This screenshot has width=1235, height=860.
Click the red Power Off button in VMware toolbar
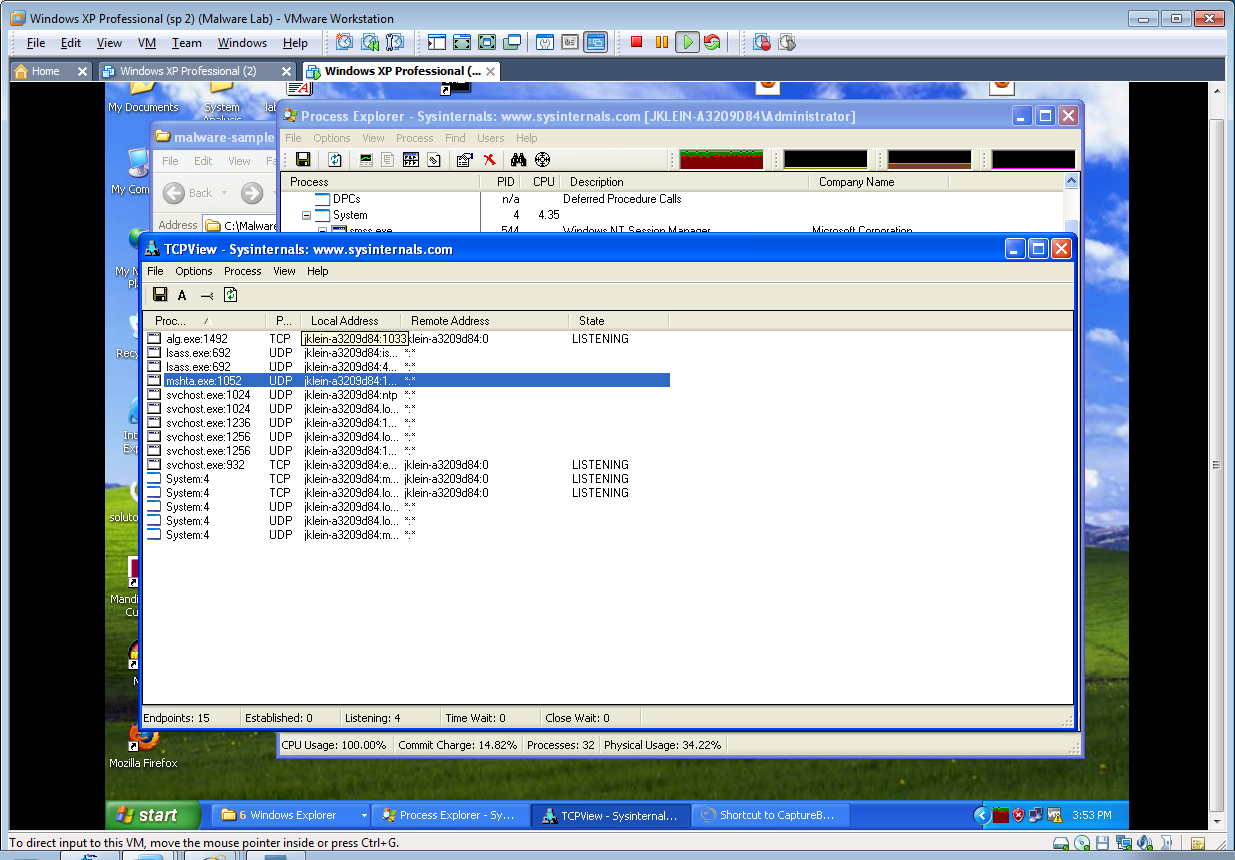(x=636, y=42)
